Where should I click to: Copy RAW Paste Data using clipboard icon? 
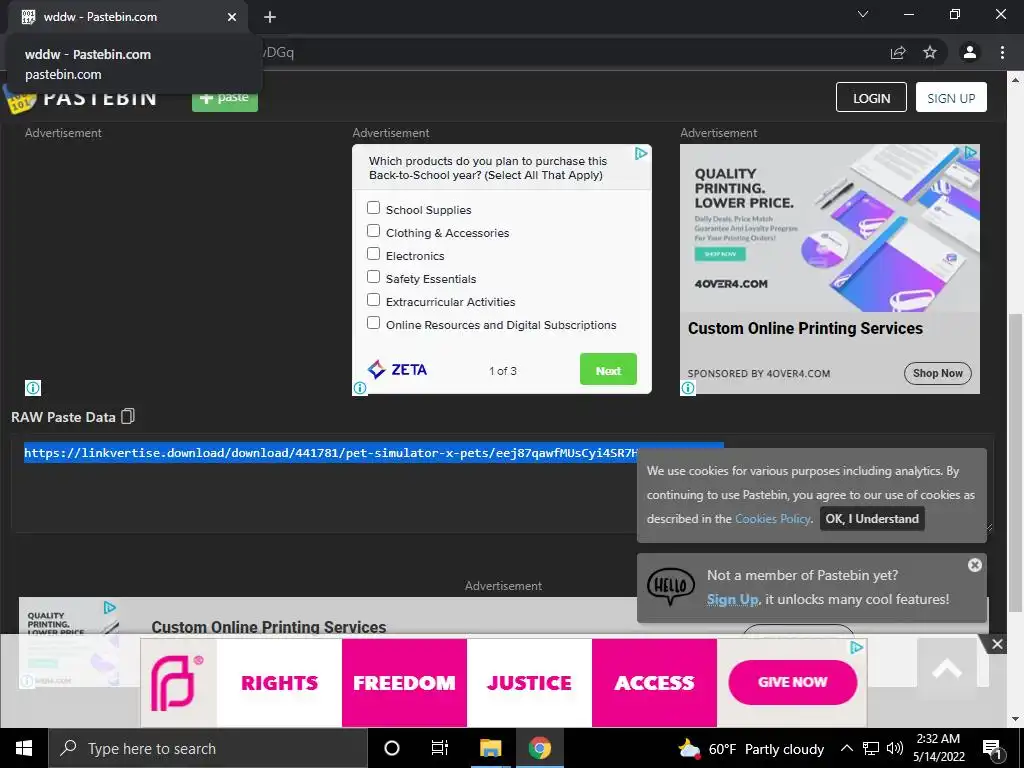(x=128, y=417)
